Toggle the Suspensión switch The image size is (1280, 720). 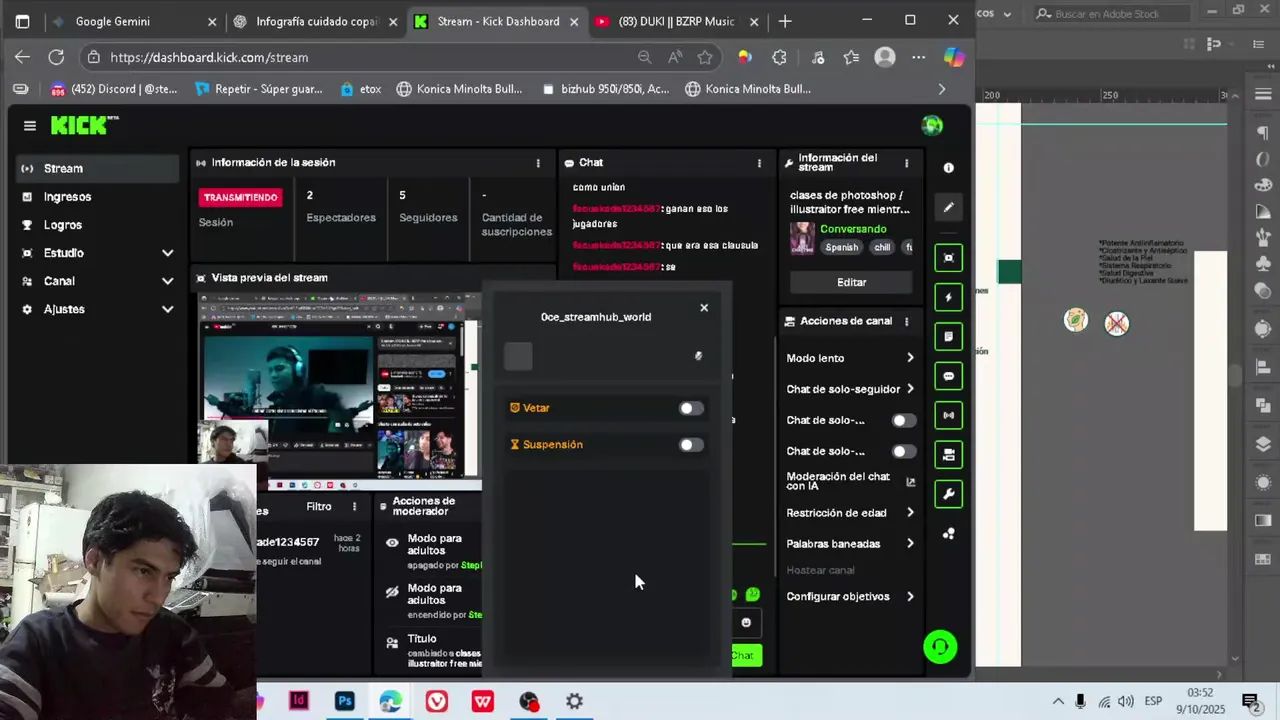click(x=691, y=445)
